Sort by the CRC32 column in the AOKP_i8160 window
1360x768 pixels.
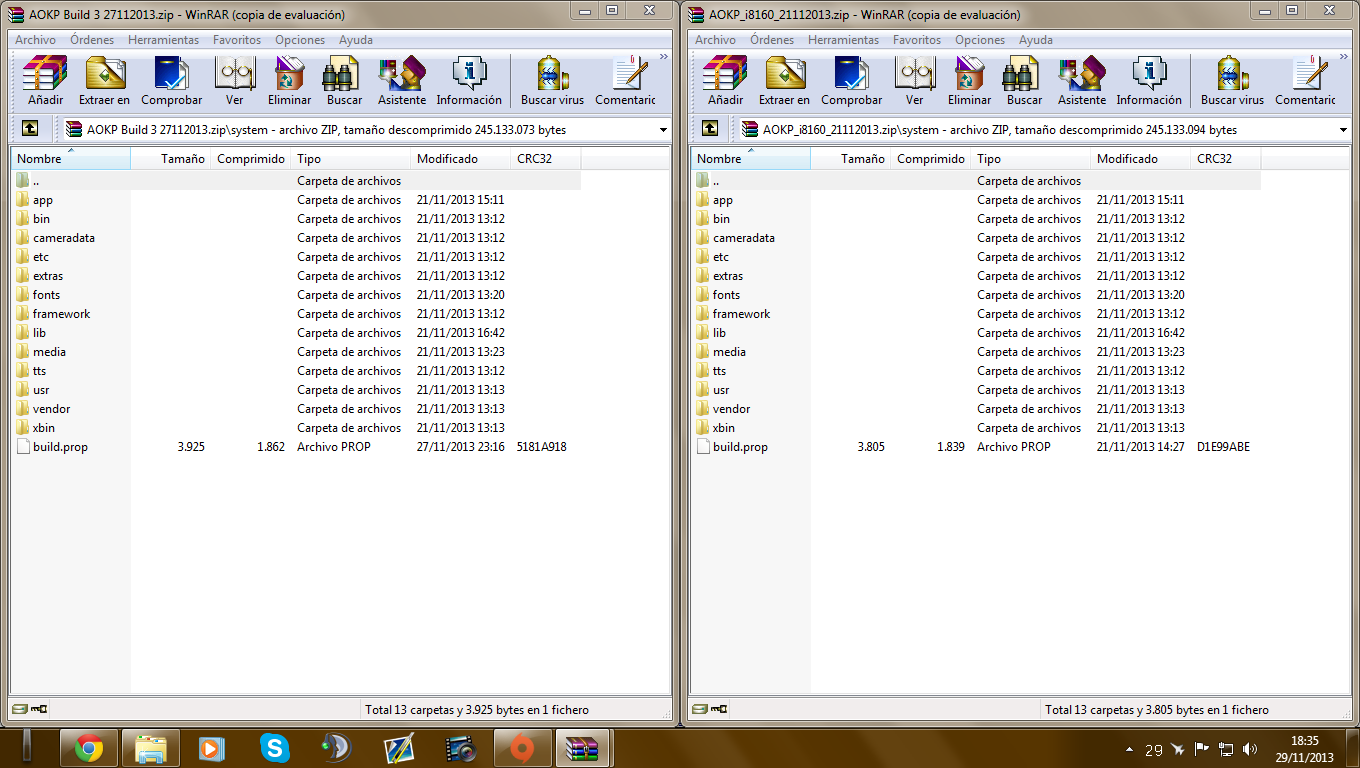click(x=1226, y=159)
